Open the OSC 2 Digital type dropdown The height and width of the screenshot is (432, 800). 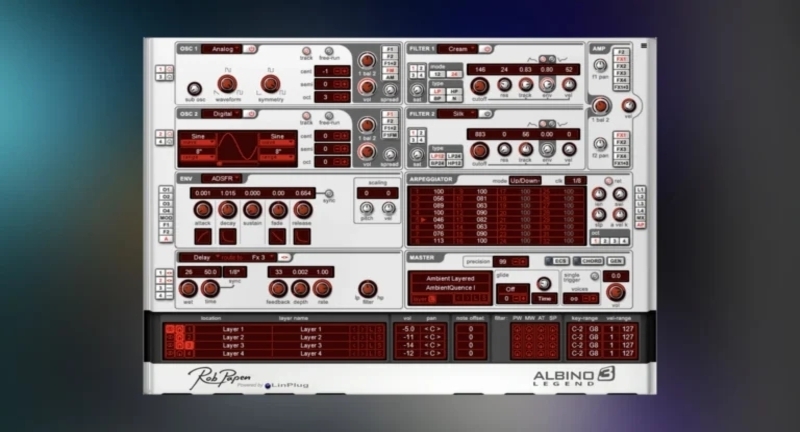point(222,114)
